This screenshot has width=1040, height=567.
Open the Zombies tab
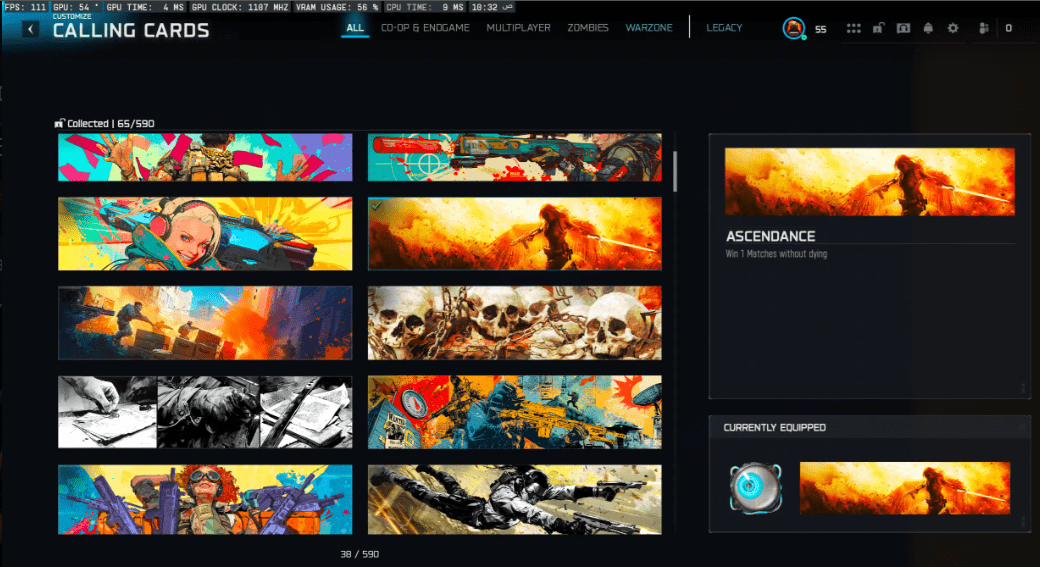[x=587, y=28]
